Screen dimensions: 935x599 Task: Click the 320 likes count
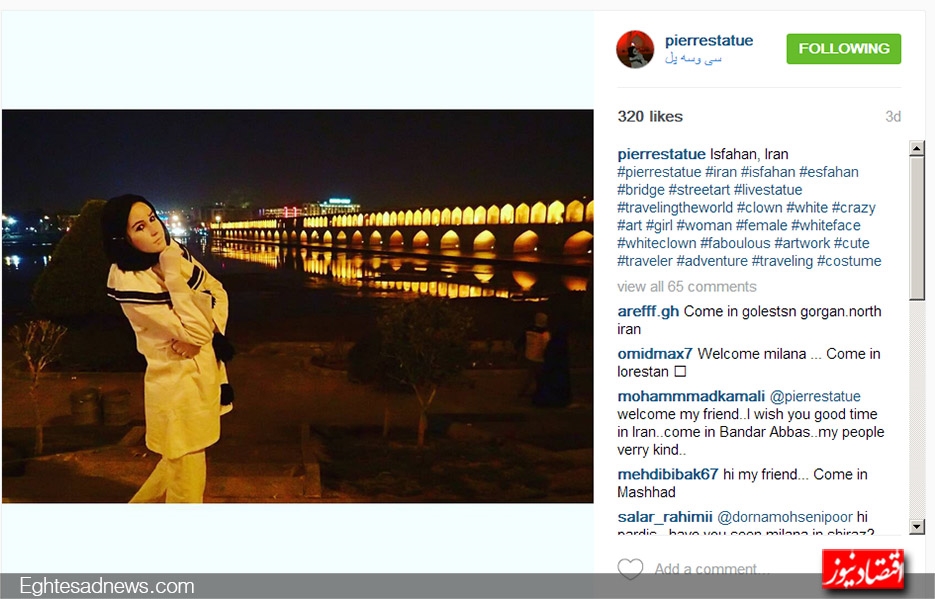pos(650,116)
